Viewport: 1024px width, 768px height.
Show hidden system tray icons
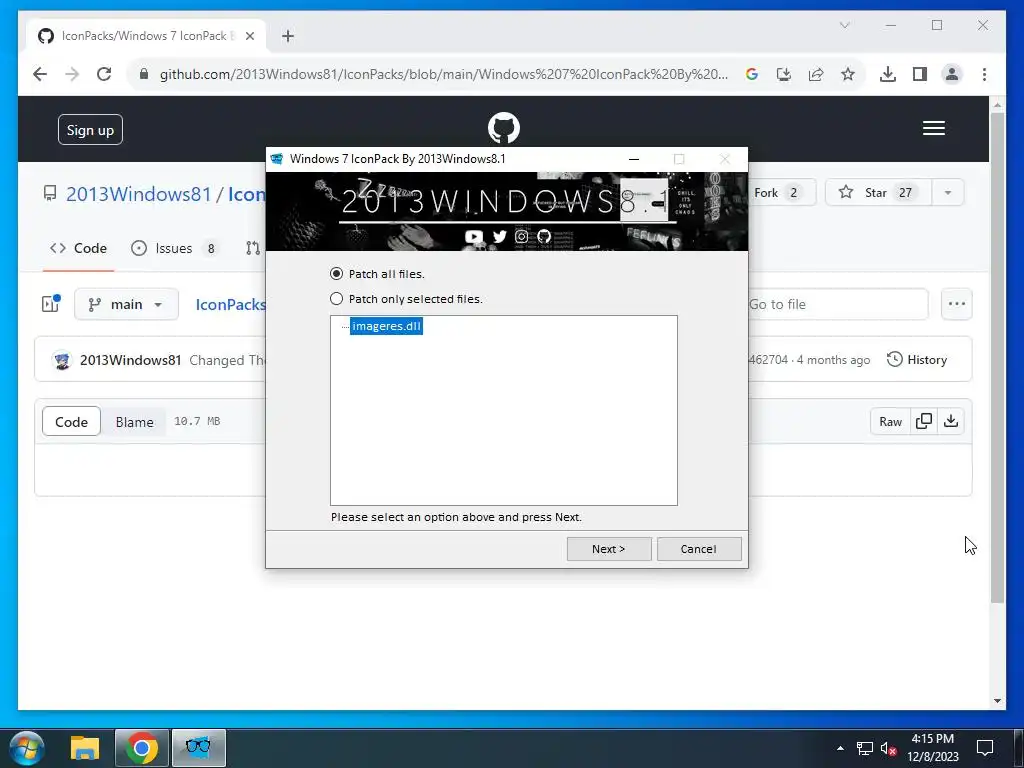click(x=840, y=748)
